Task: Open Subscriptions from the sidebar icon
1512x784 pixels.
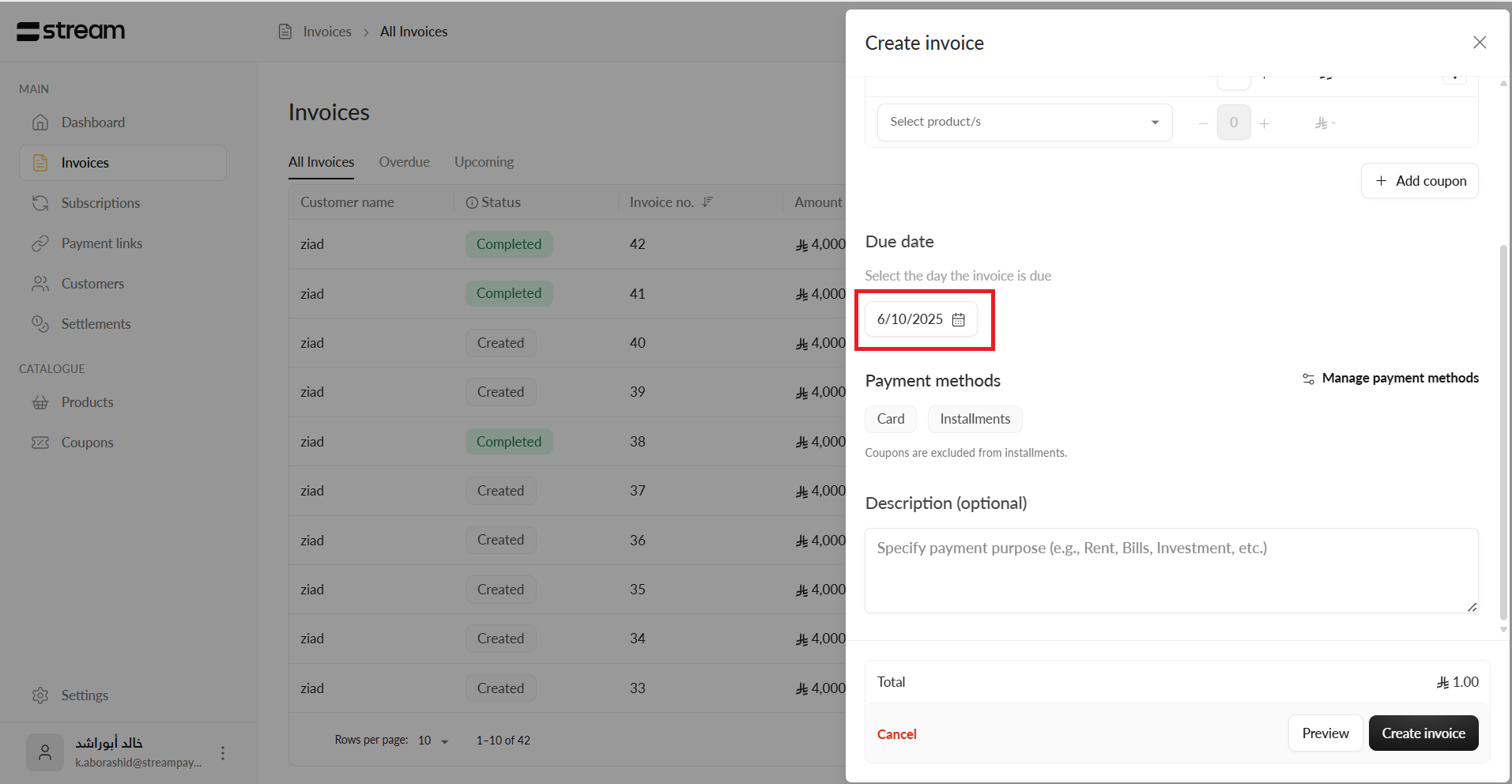Action: point(40,203)
